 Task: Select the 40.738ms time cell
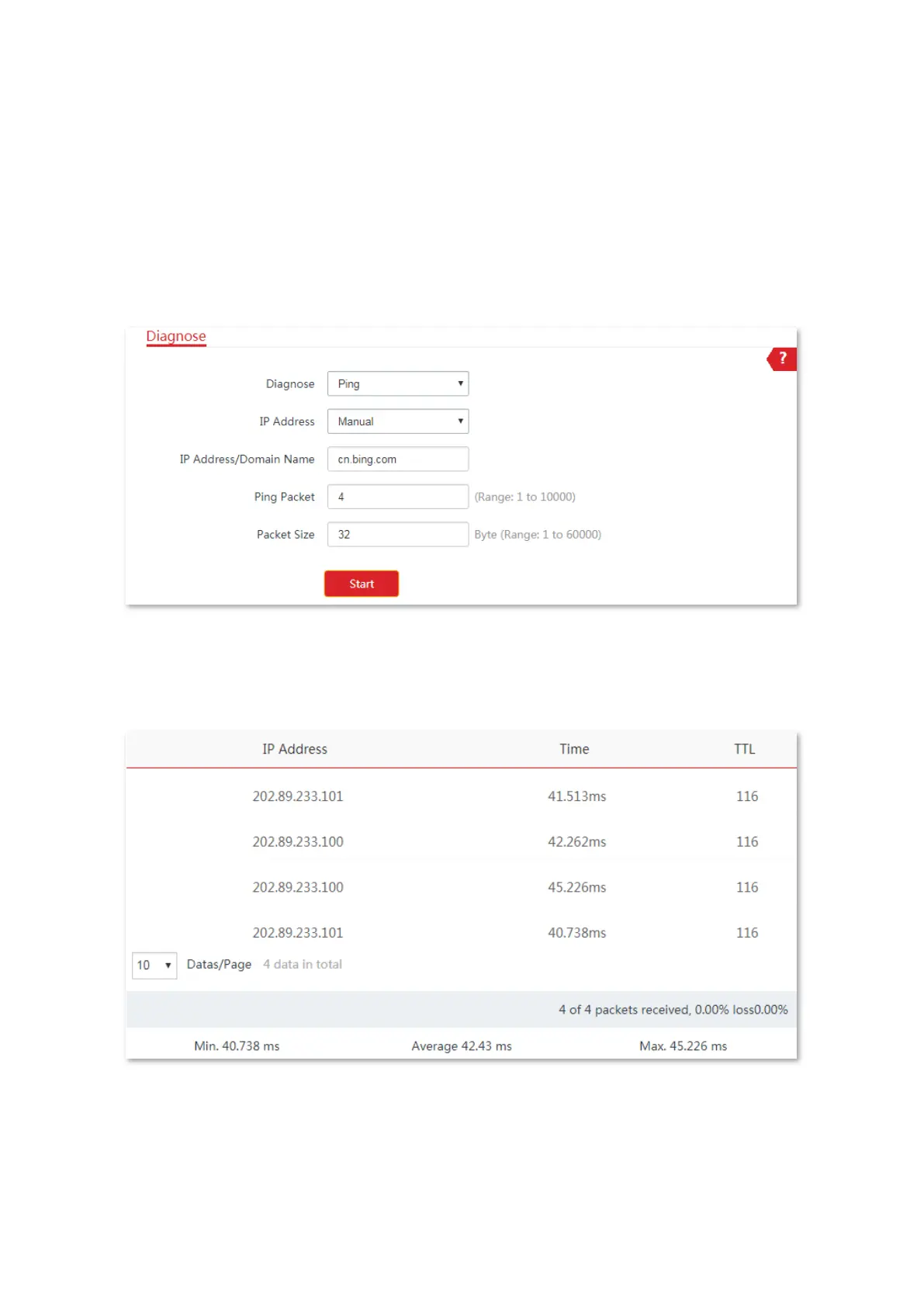577,933
